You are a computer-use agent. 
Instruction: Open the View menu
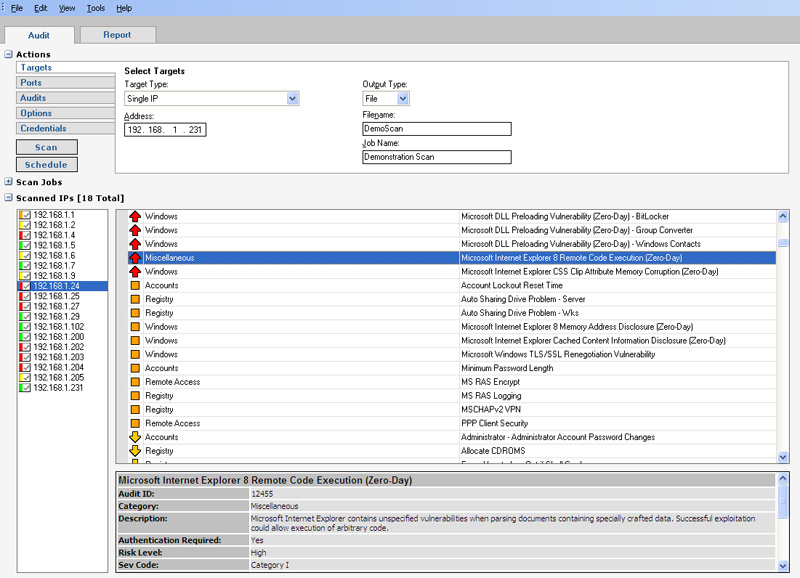pyautogui.click(x=67, y=8)
